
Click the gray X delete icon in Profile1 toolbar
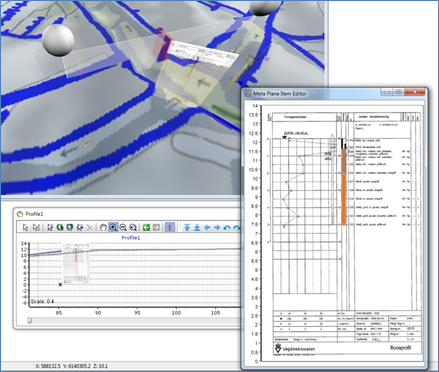[90, 227]
